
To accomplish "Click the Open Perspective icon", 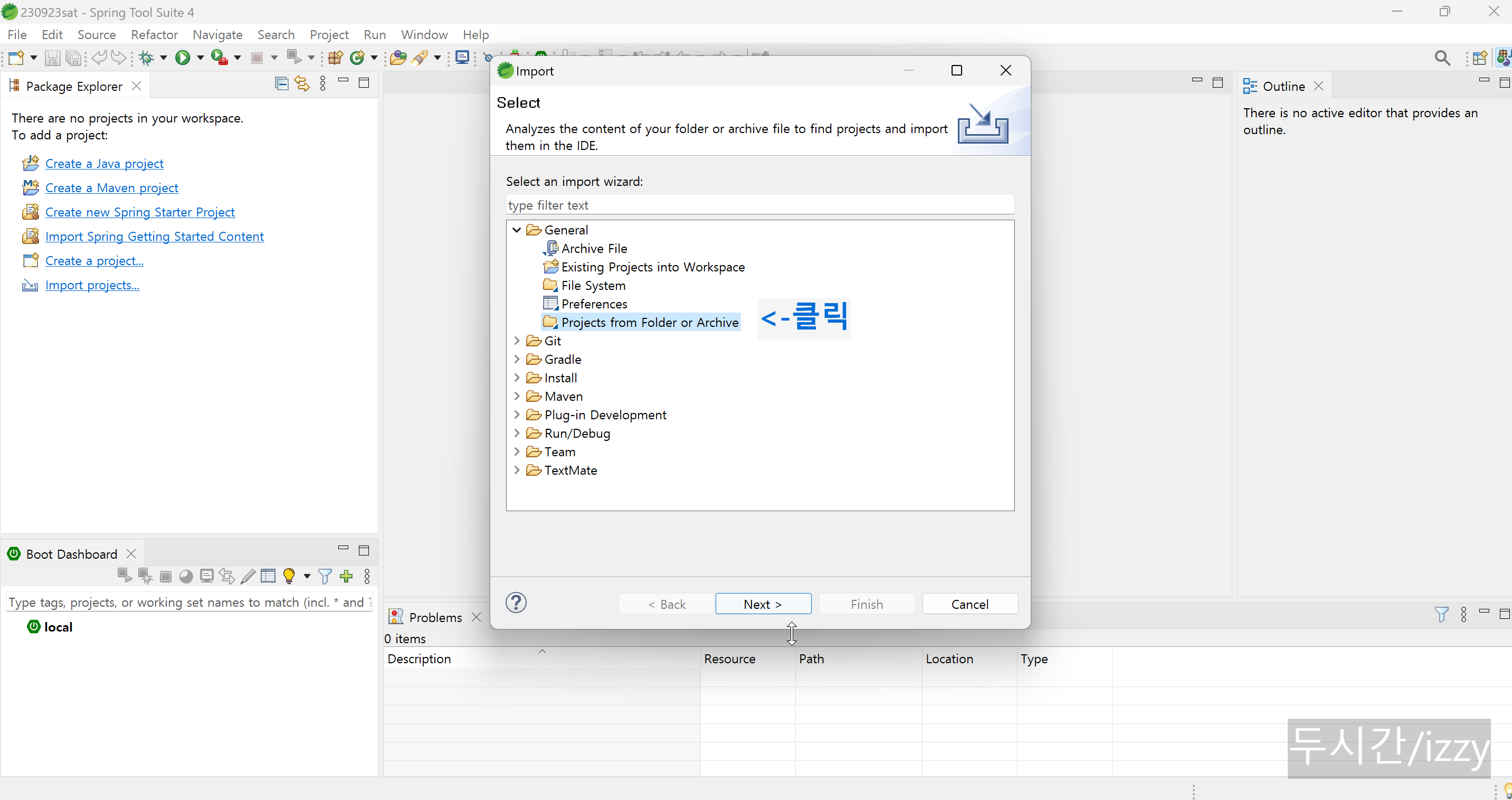I will click(x=1480, y=58).
